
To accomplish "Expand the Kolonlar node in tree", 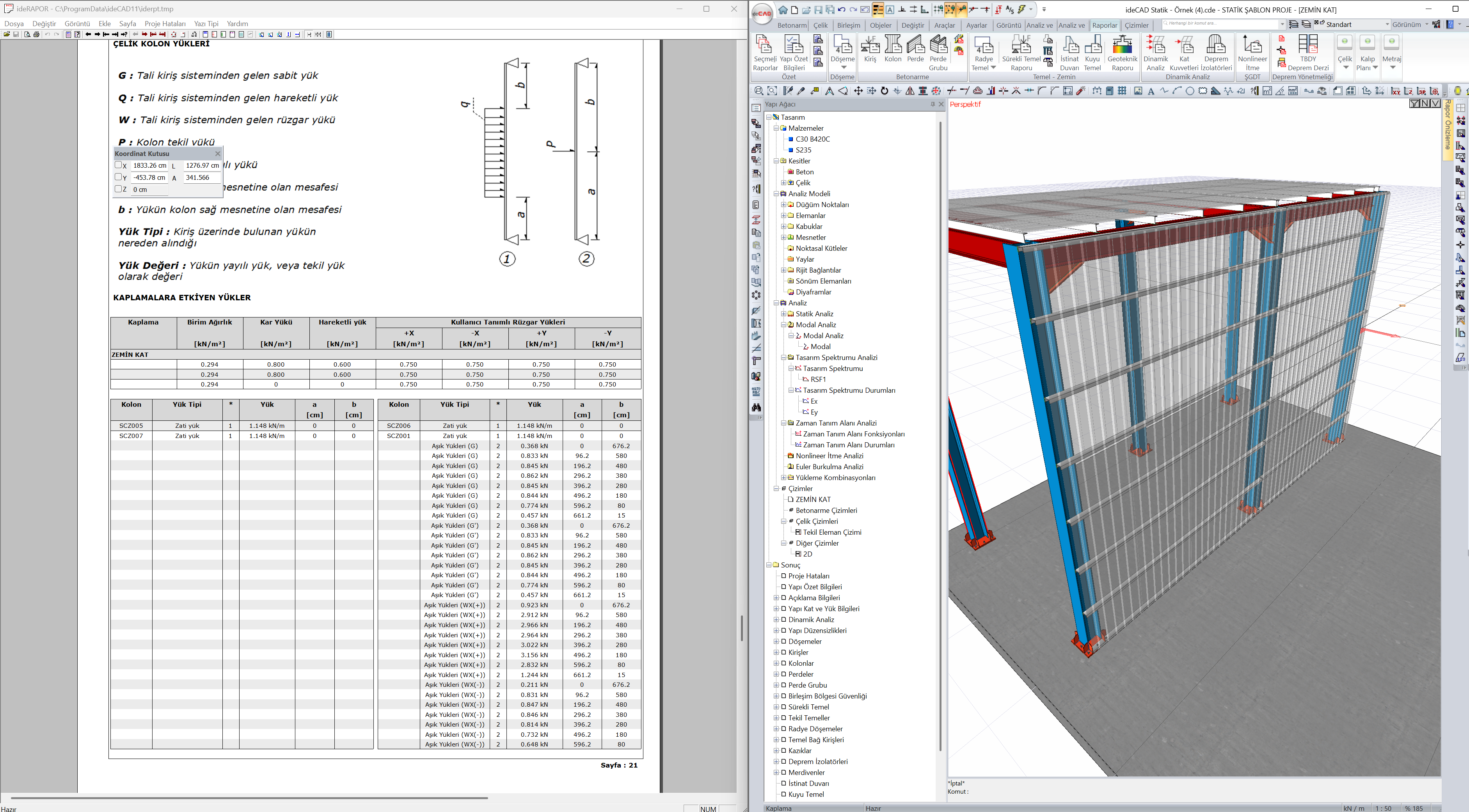I will coord(776,663).
